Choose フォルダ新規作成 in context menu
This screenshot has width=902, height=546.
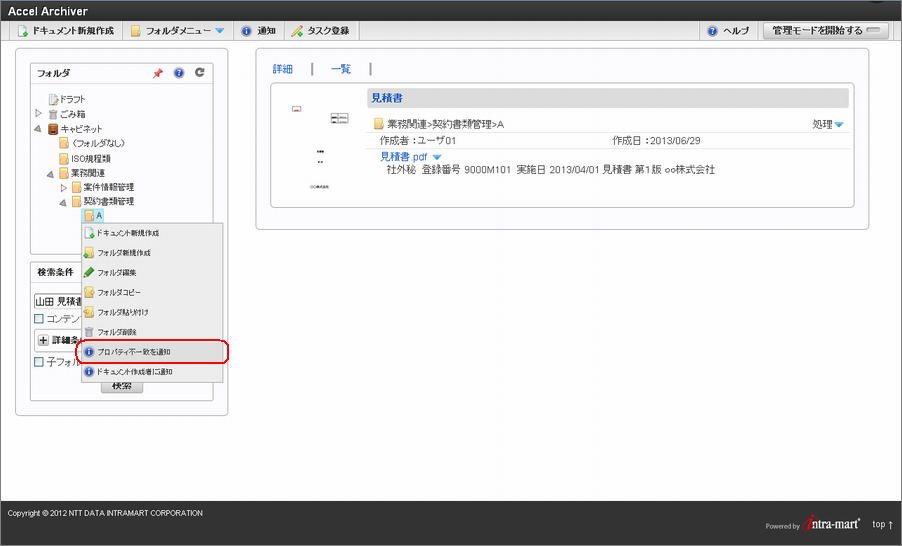coord(152,253)
